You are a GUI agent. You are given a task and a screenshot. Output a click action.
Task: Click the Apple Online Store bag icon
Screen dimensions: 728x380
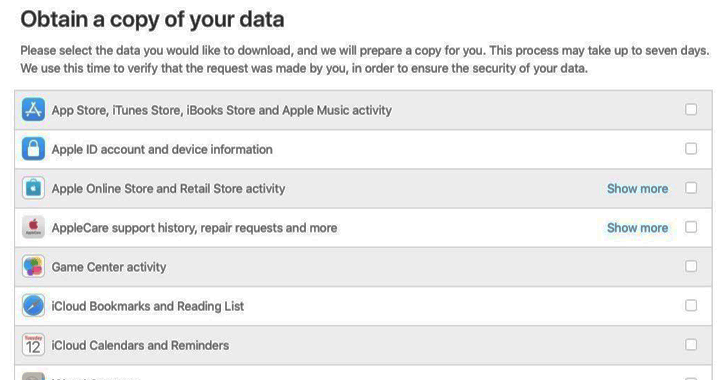coord(33,188)
